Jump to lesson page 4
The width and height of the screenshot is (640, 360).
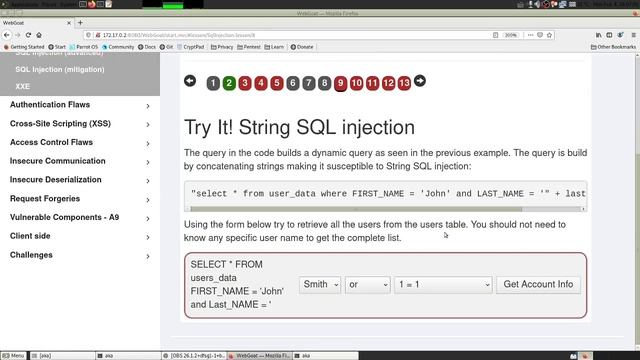pyautogui.click(x=261, y=83)
